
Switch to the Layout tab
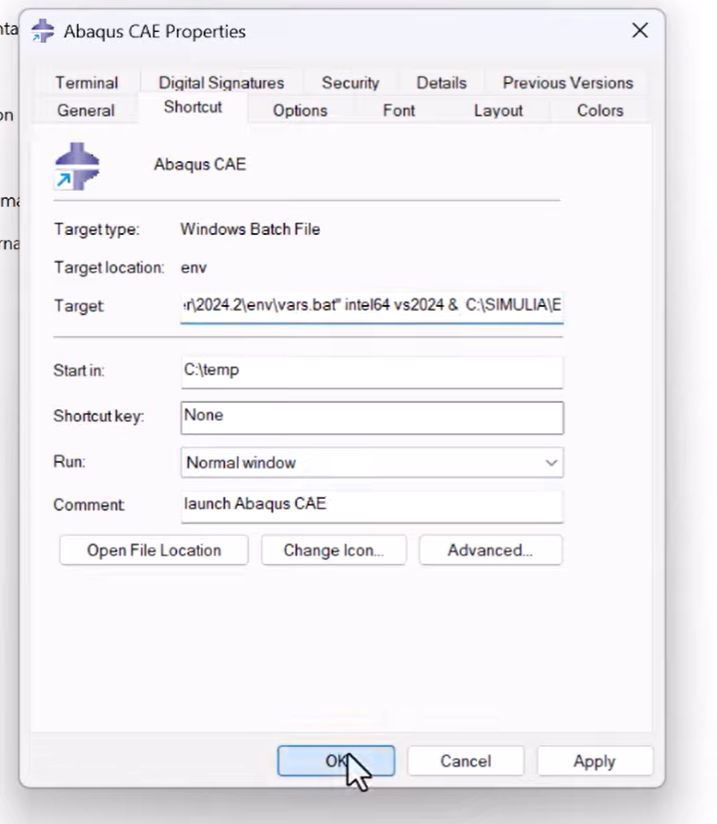point(498,111)
